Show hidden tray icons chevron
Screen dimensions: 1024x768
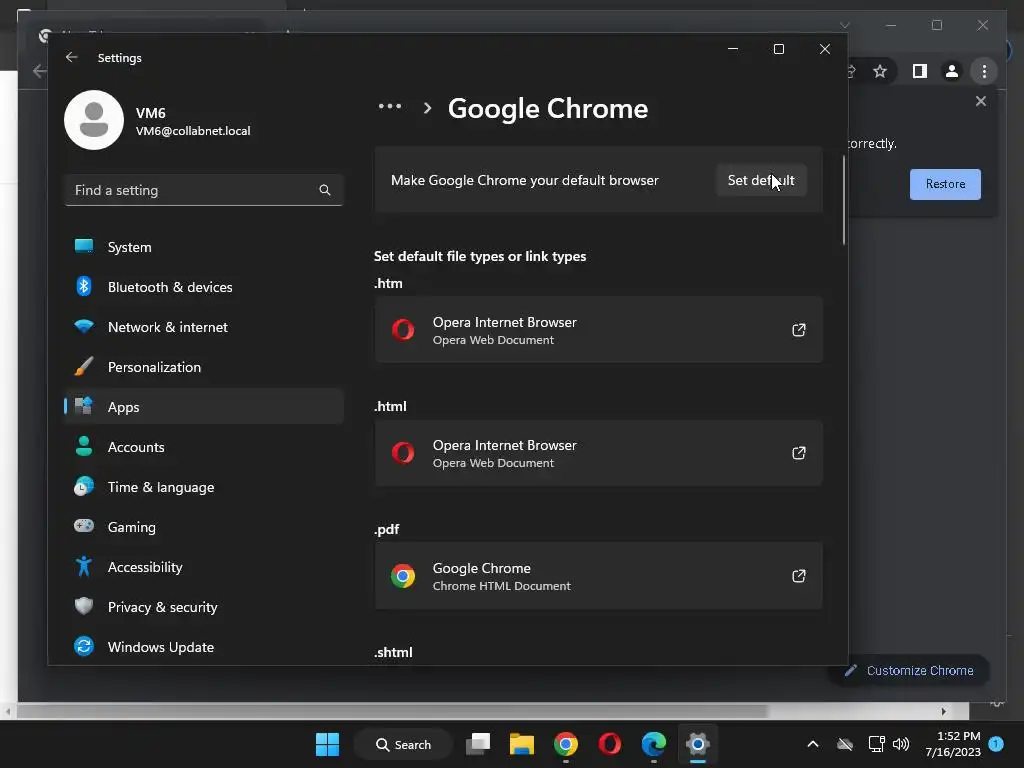[x=813, y=744]
